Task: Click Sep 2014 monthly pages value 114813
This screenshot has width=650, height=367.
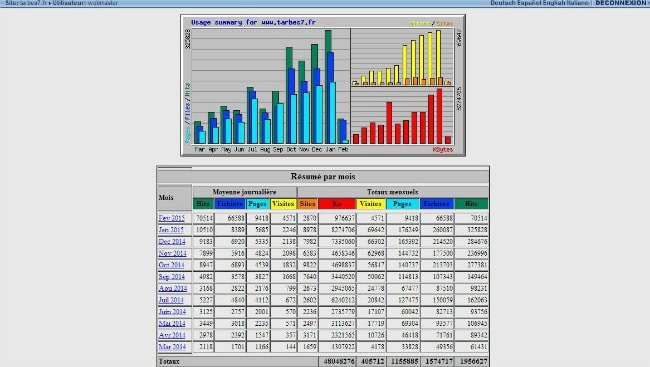Action: pyautogui.click(x=408, y=277)
